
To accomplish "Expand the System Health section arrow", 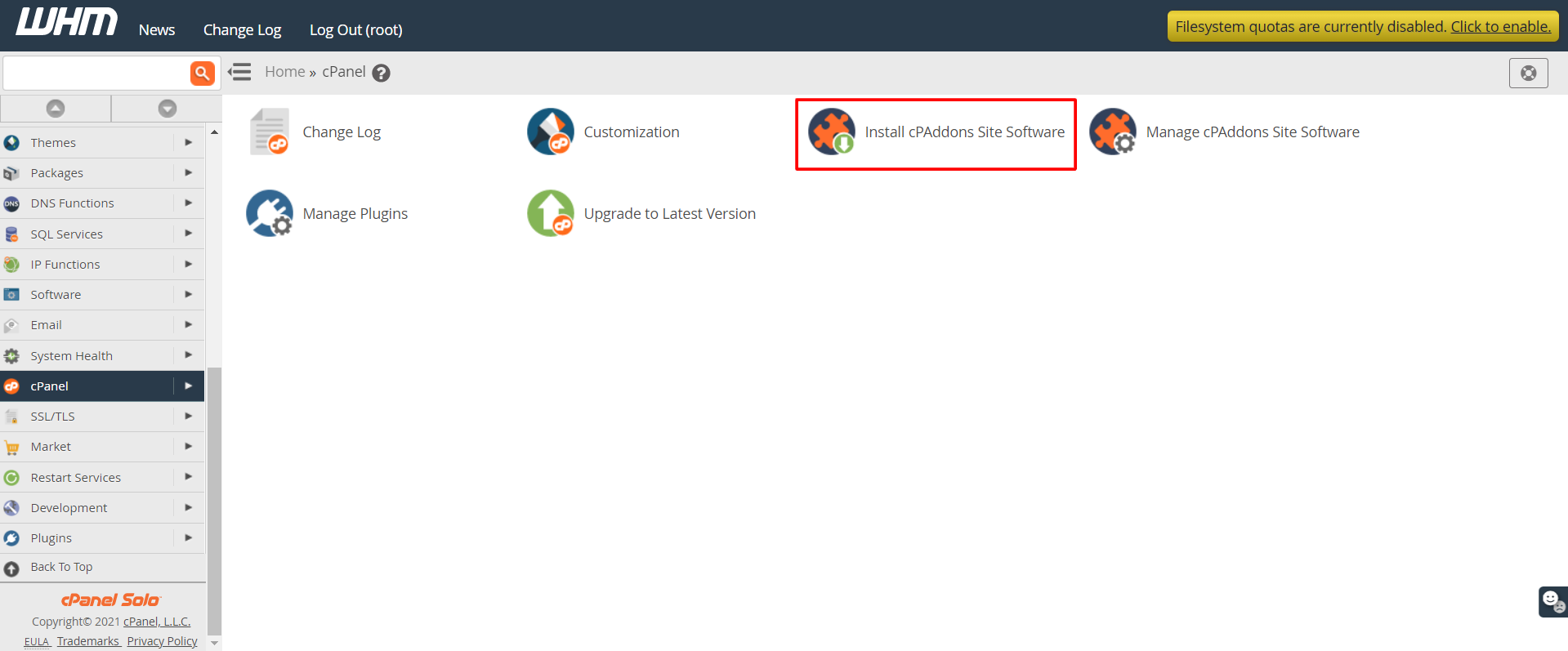I will point(189,355).
